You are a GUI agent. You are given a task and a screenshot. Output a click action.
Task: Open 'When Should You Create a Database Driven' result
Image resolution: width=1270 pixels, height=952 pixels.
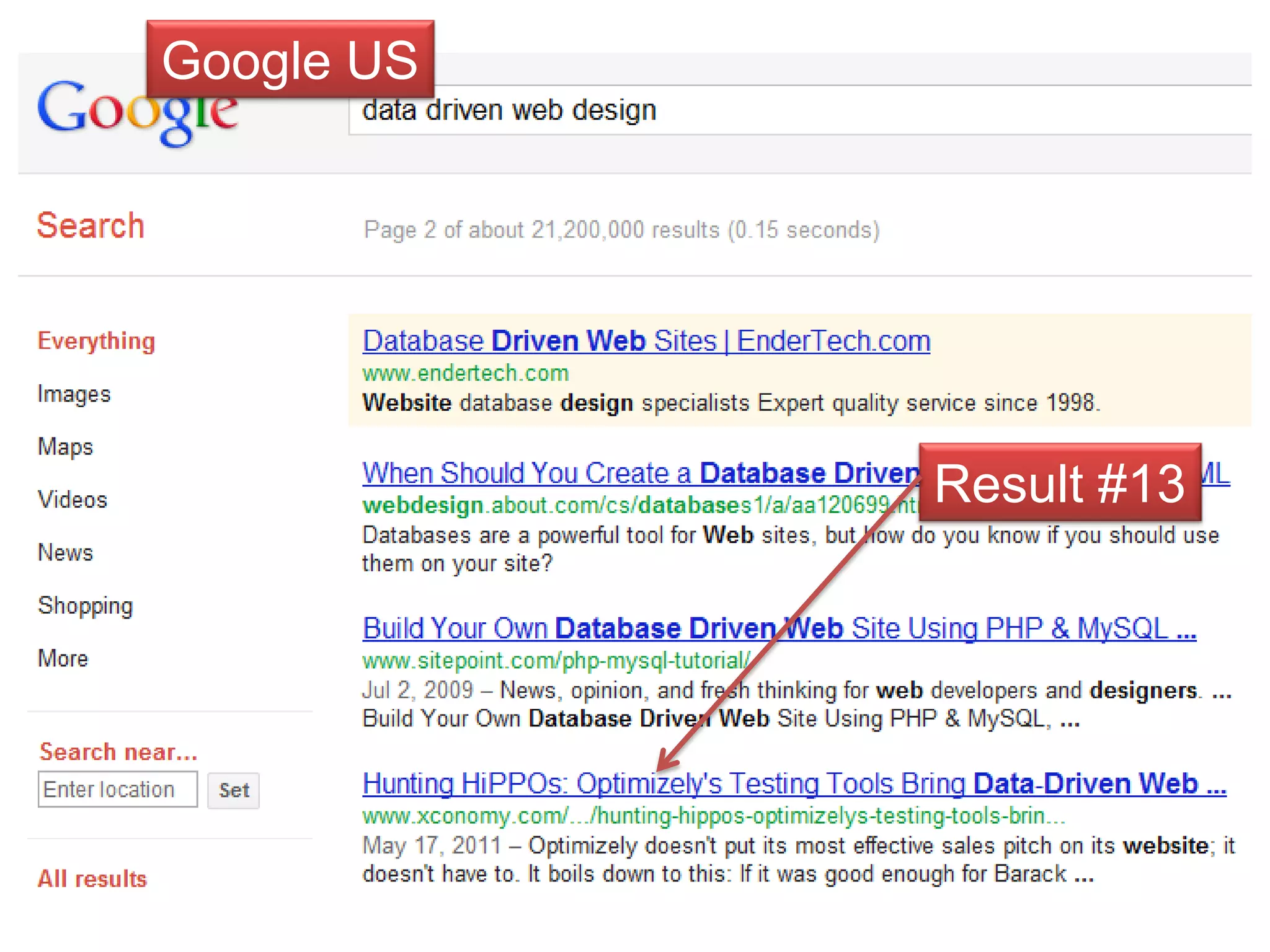[641, 473]
